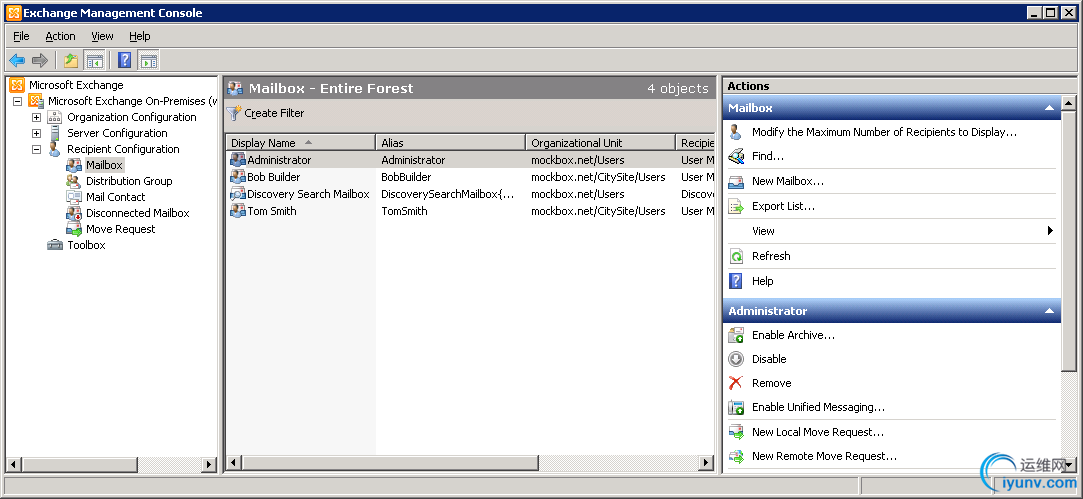1083x499 pixels.
Task: Click the Help link in Actions pane
Action: [x=763, y=281]
